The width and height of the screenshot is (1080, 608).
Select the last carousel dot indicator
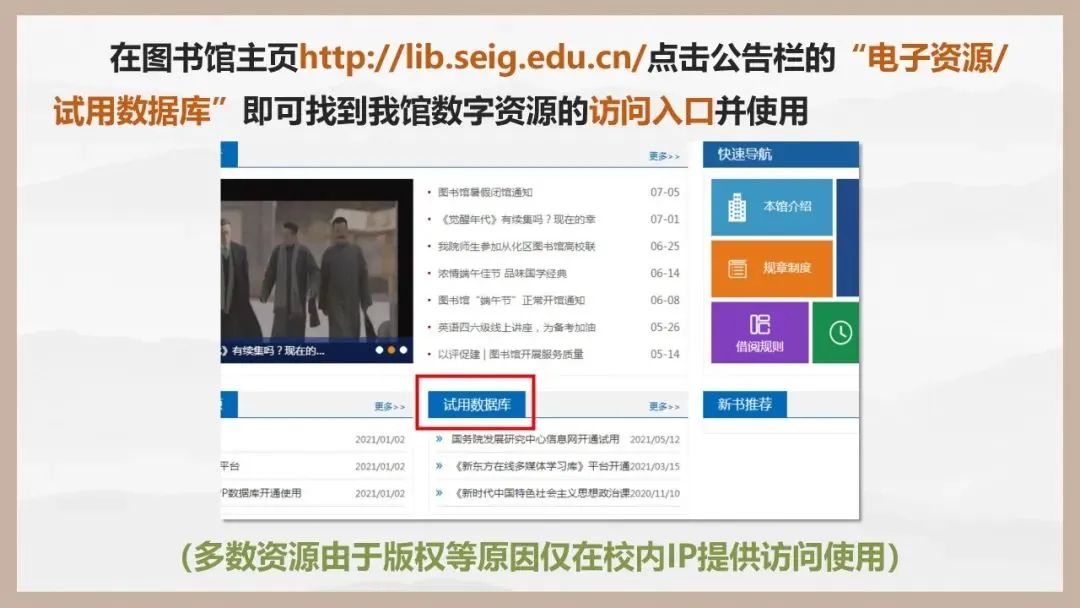403,350
